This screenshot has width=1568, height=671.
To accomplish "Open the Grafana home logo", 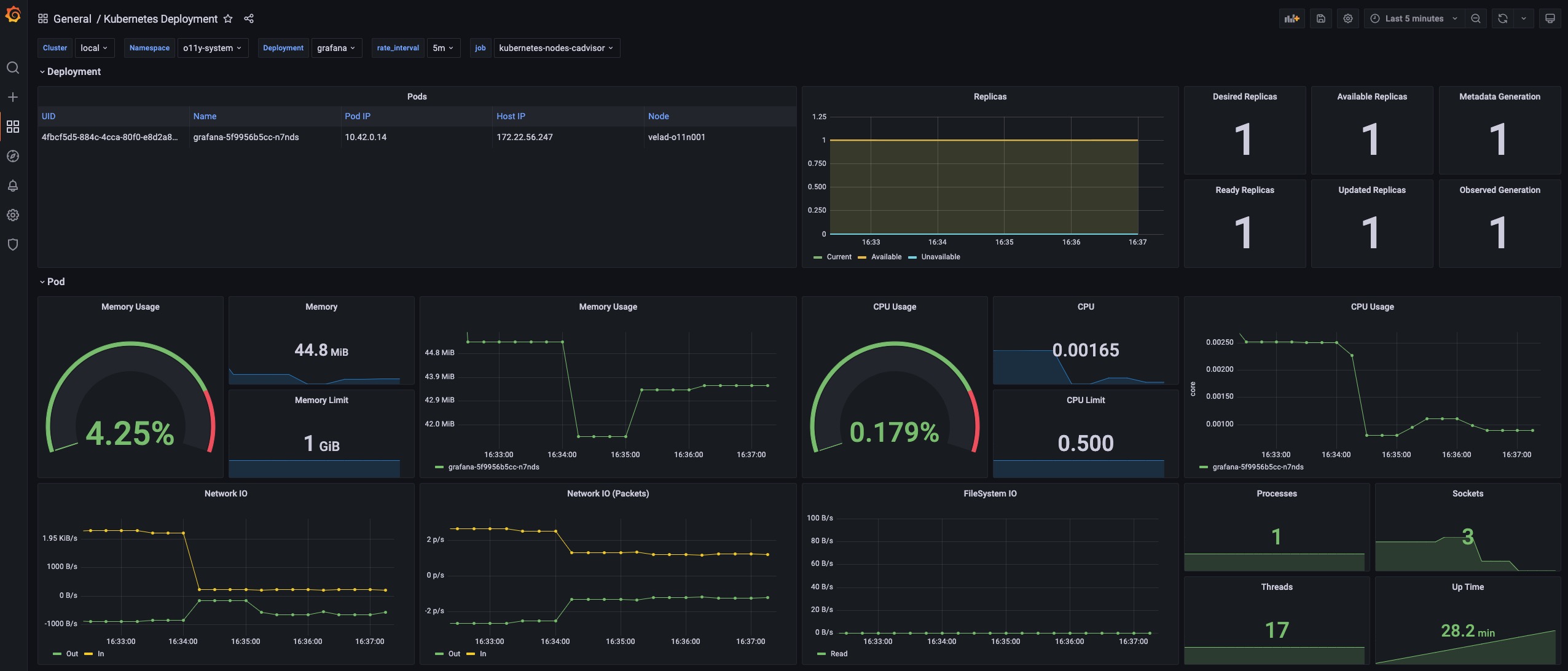I will (13, 15).
